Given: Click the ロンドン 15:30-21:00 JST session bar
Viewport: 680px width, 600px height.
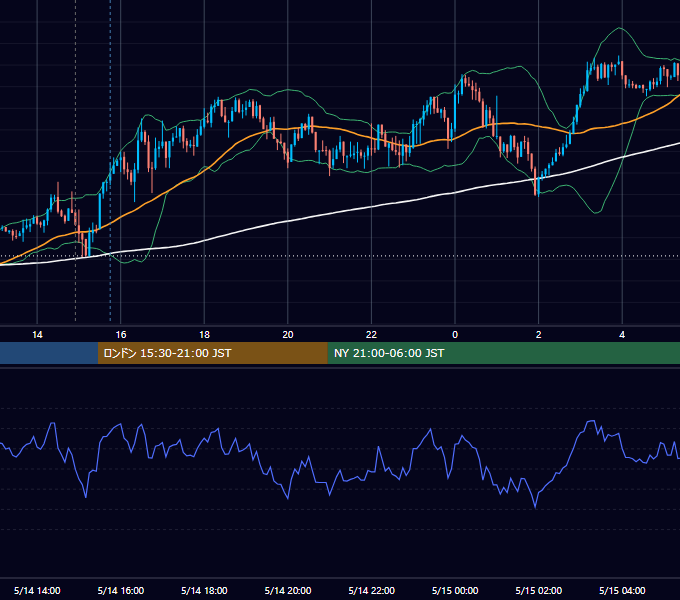Looking at the screenshot, I should pyautogui.click(x=213, y=353).
